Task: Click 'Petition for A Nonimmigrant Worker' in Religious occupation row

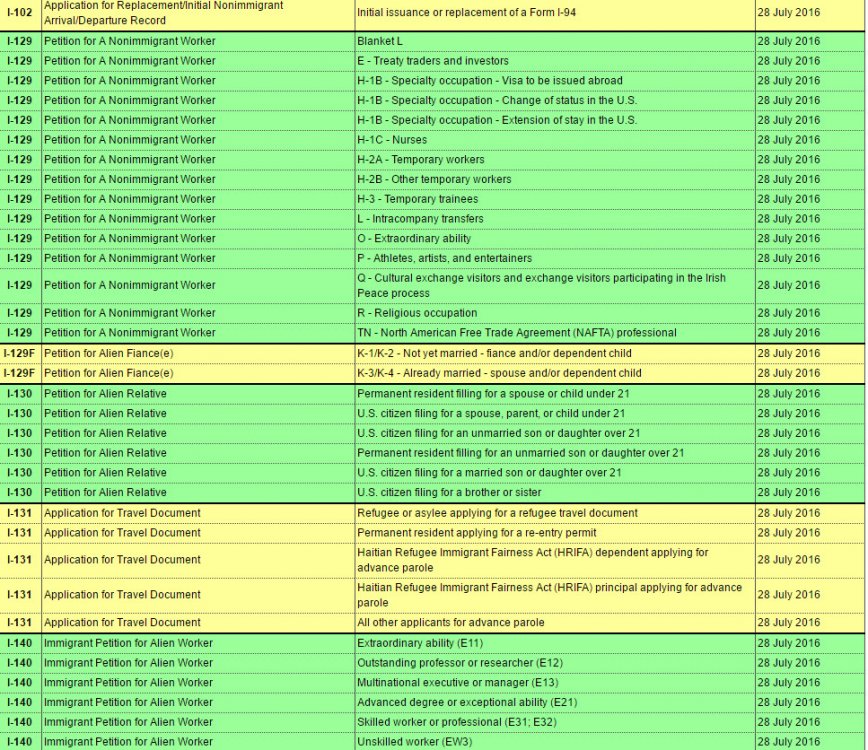Action: pos(198,313)
